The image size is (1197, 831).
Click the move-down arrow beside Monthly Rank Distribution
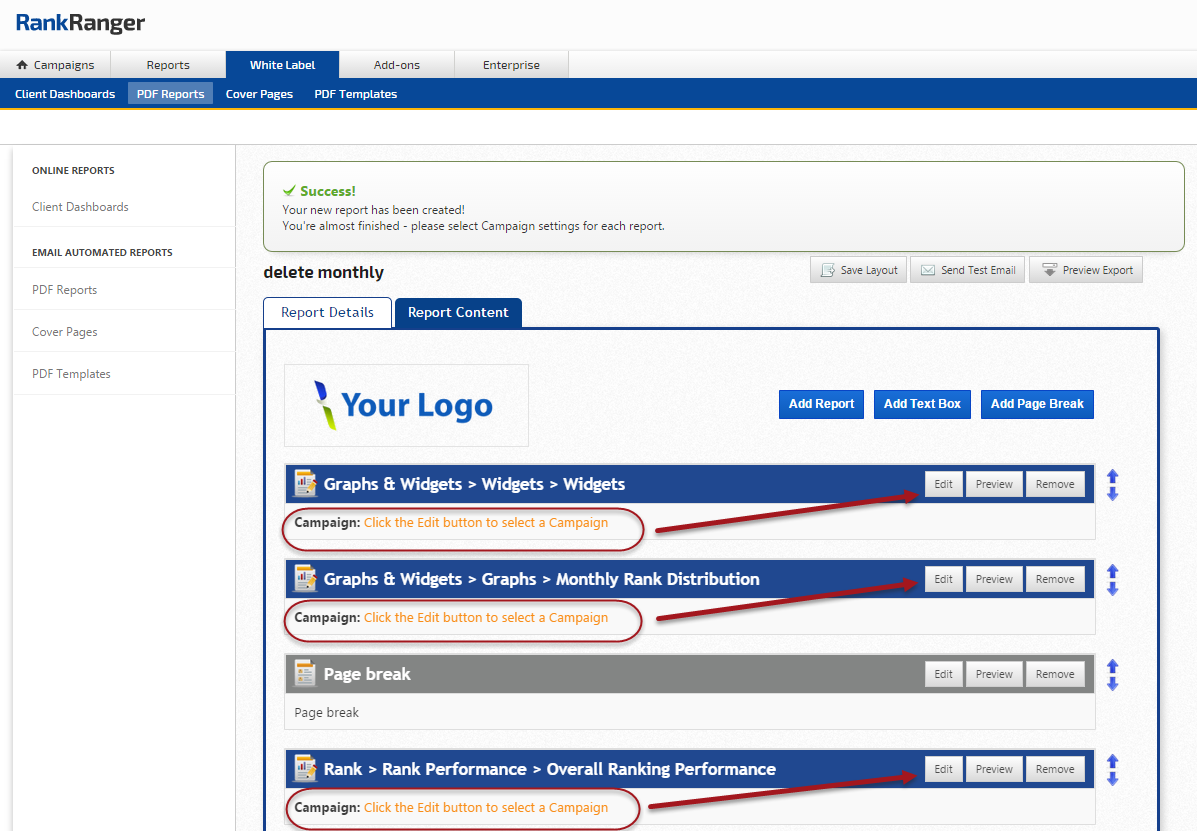(x=1112, y=588)
